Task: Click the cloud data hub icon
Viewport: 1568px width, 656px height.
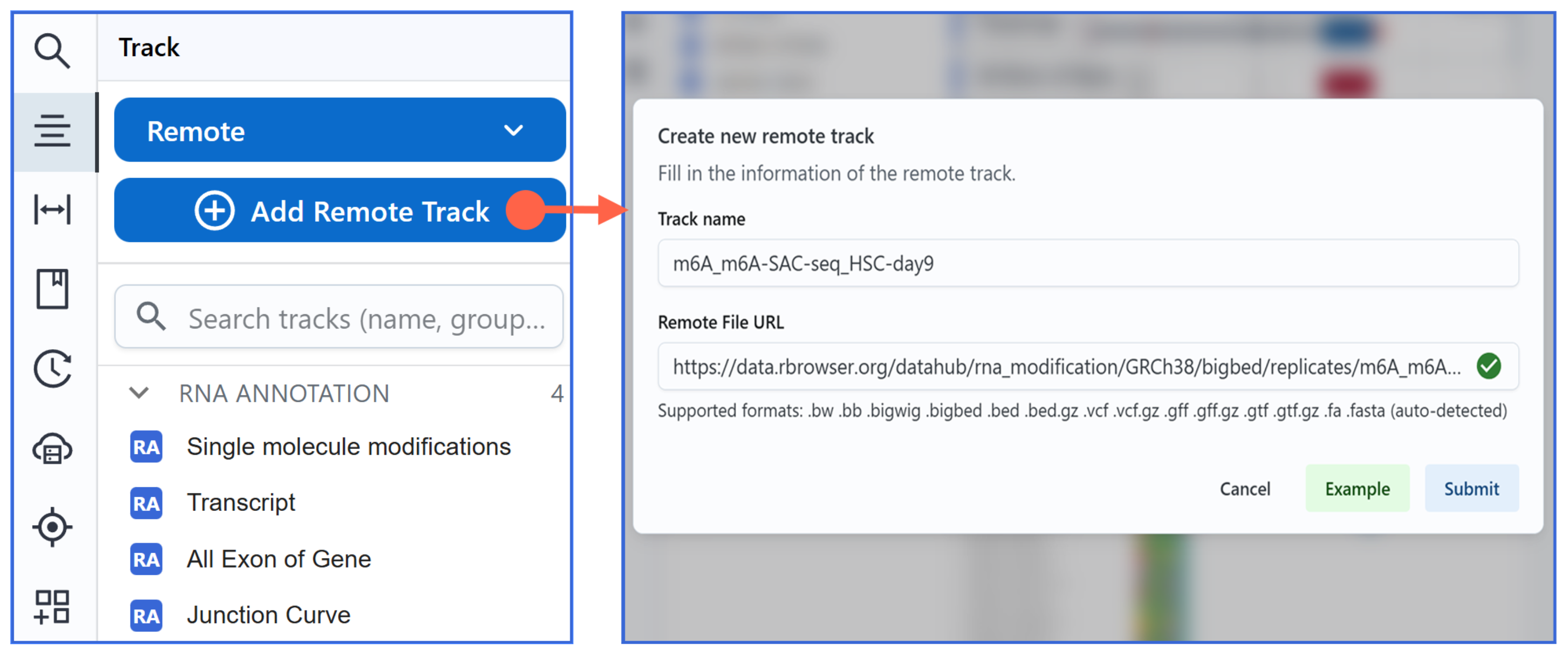Action: coord(52,449)
